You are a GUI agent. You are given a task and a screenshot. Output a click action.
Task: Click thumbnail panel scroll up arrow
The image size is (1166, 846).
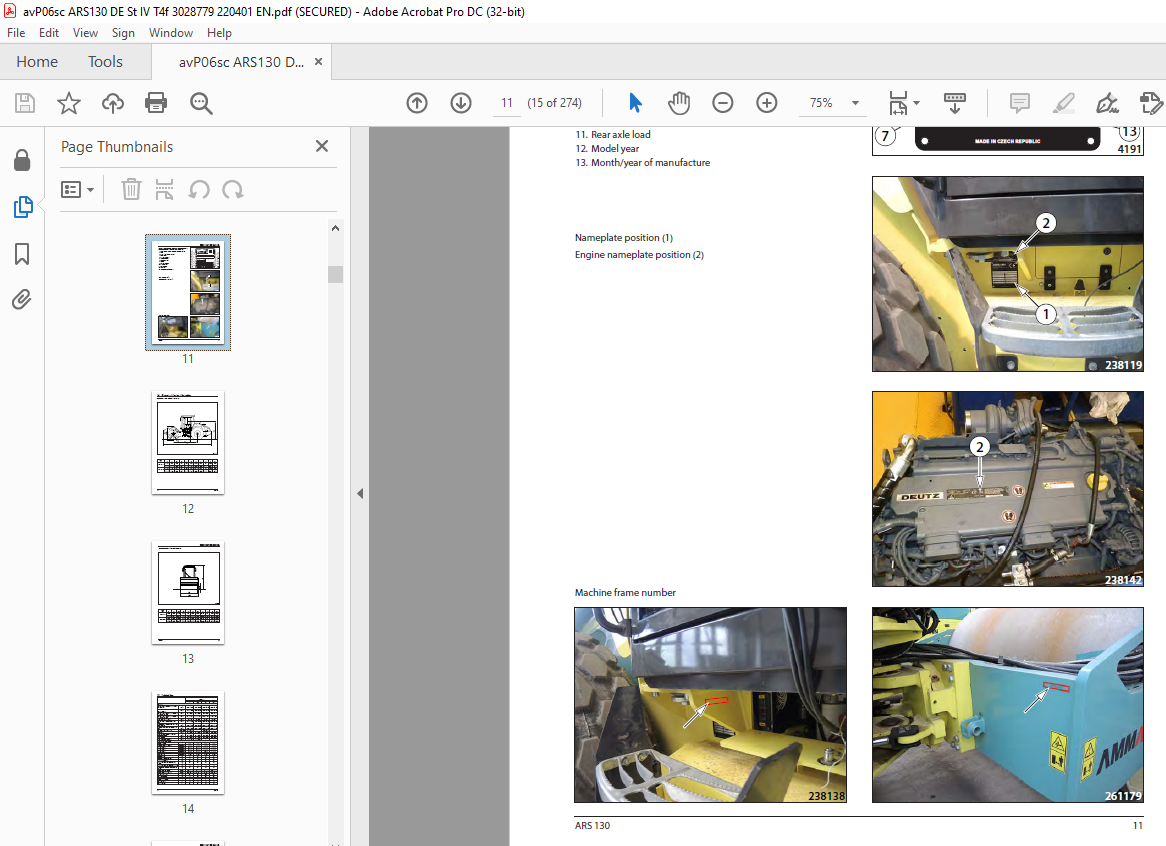335,228
